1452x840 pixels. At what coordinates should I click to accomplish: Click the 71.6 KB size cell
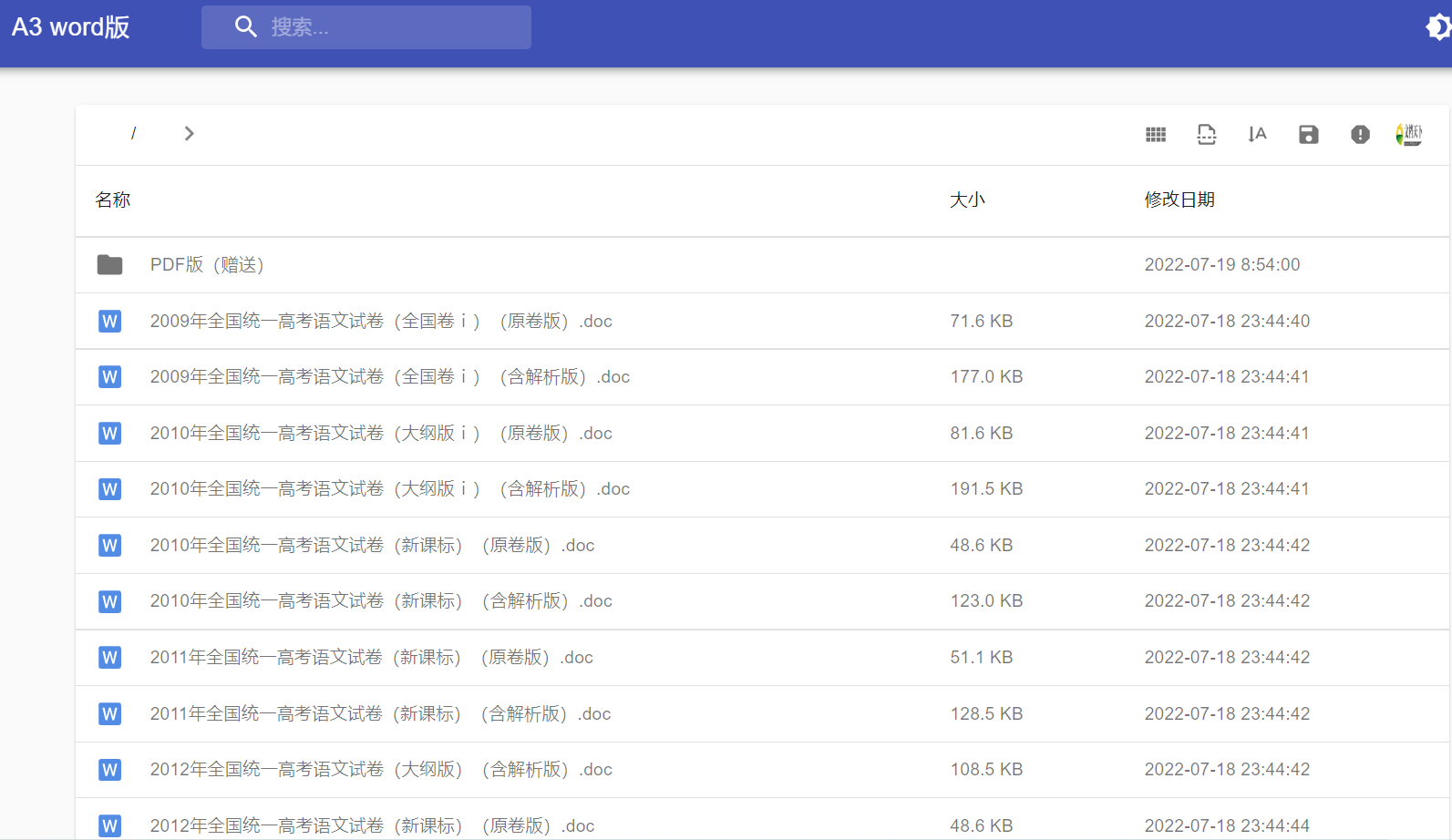(x=982, y=322)
